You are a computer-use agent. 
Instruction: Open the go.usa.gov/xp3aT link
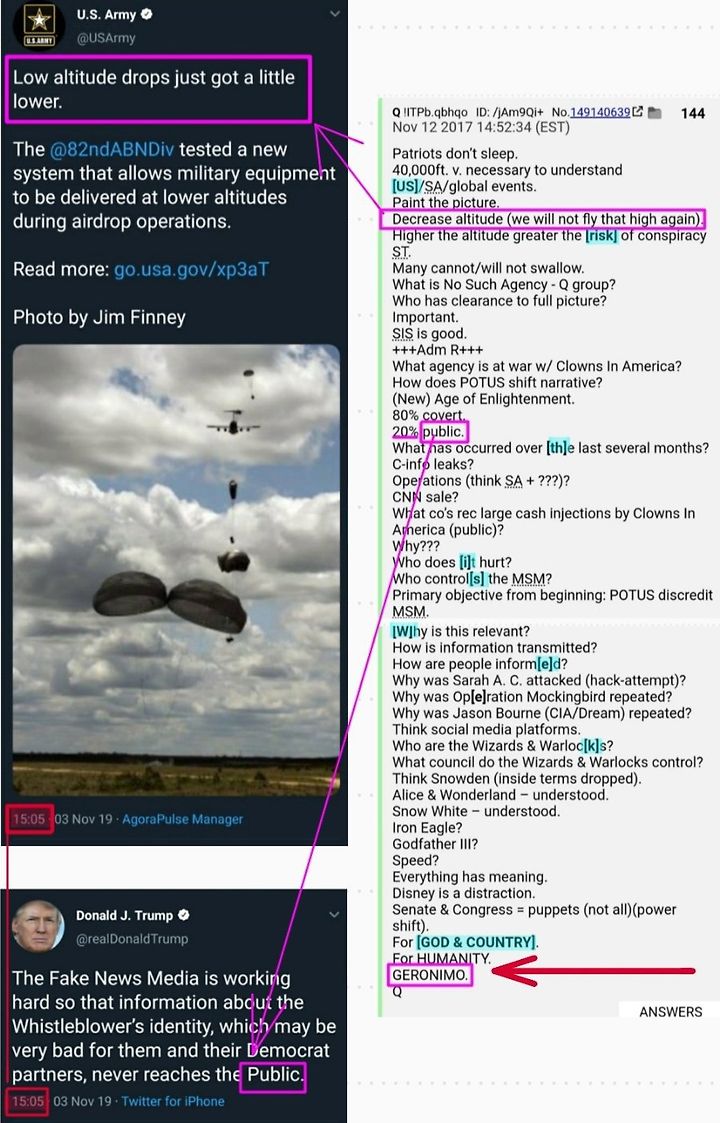click(191, 269)
